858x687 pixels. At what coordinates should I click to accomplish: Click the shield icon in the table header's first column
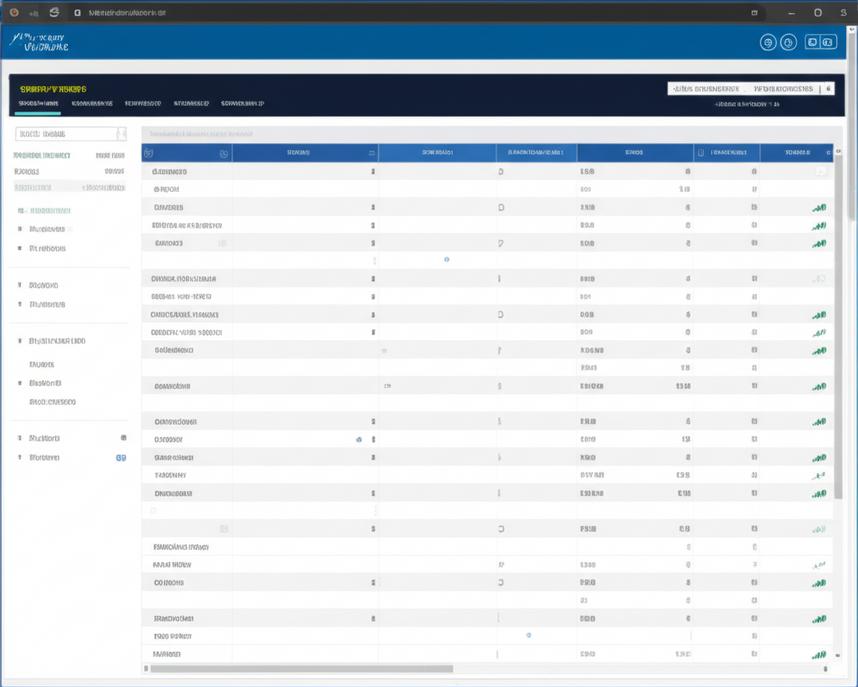click(x=148, y=154)
